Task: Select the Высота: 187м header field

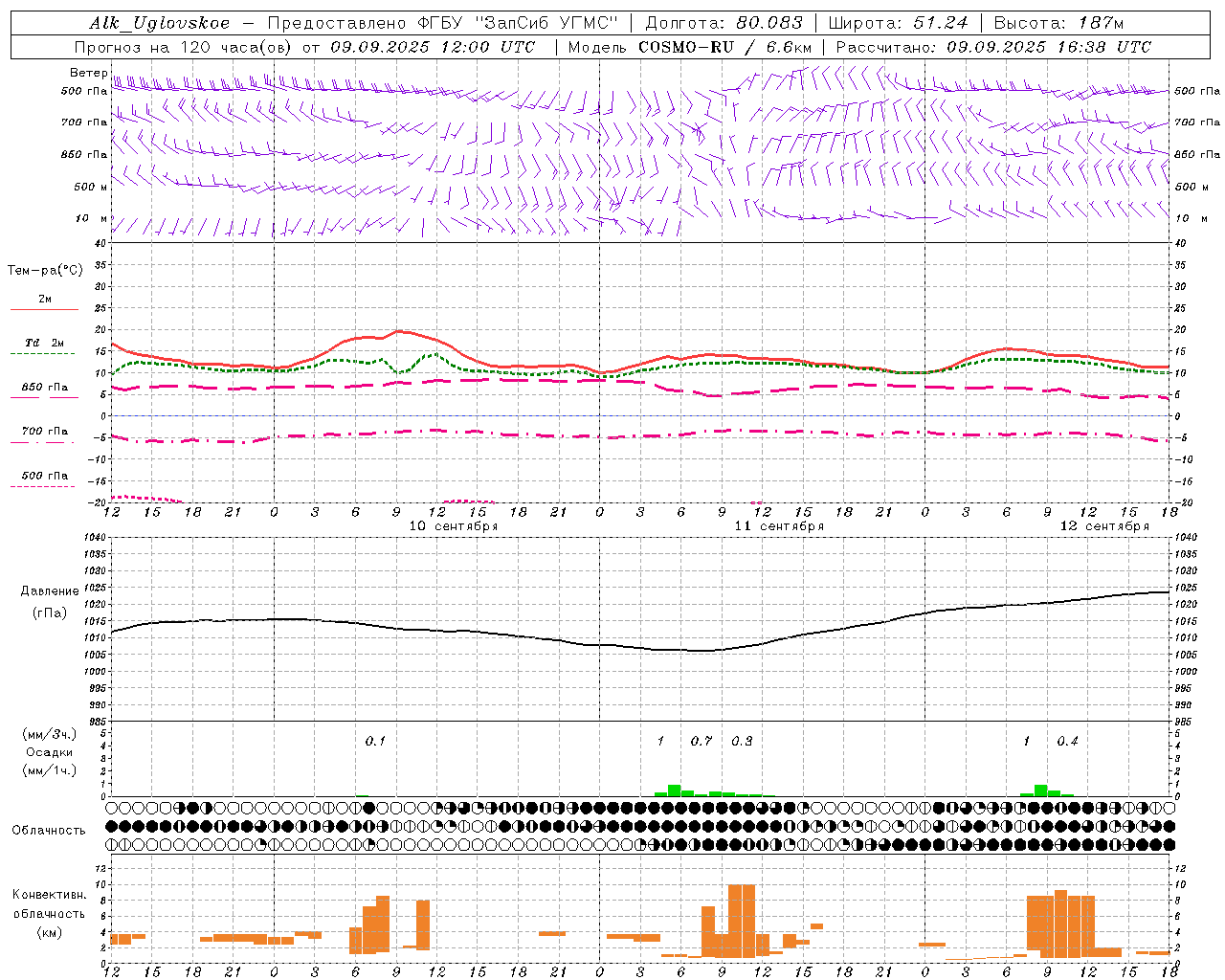Action: click(1059, 24)
